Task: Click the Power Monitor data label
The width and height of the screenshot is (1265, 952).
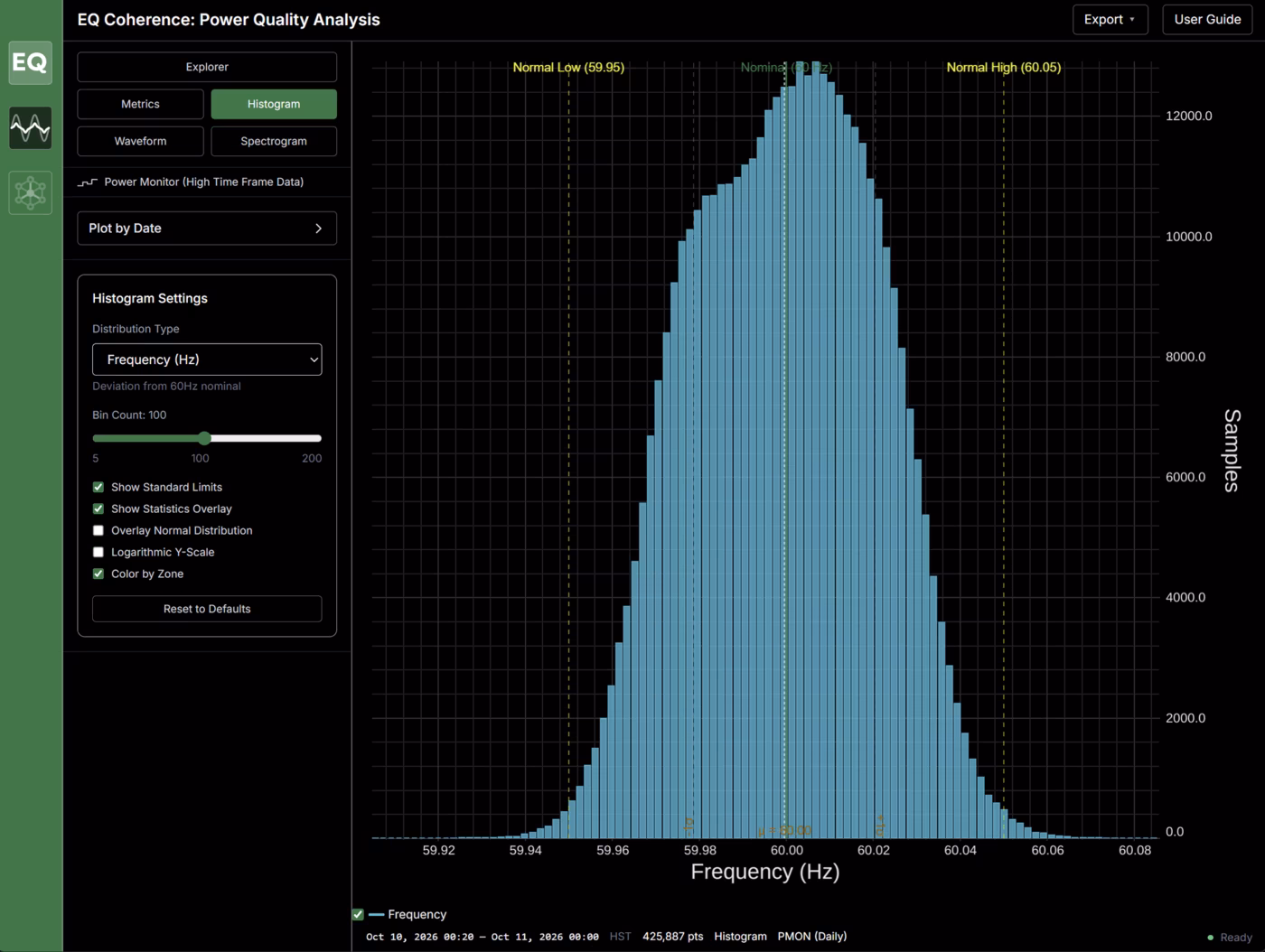Action: pyautogui.click(x=204, y=182)
